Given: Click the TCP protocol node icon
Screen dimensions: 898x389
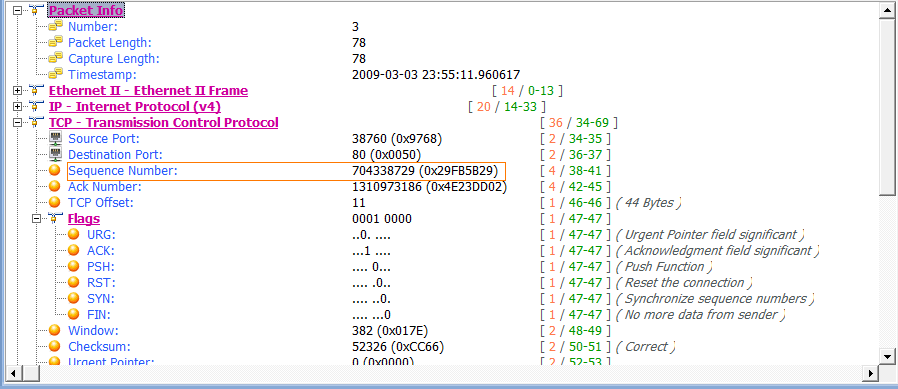Looking at the screenshot, I should [x=36, y=123].
